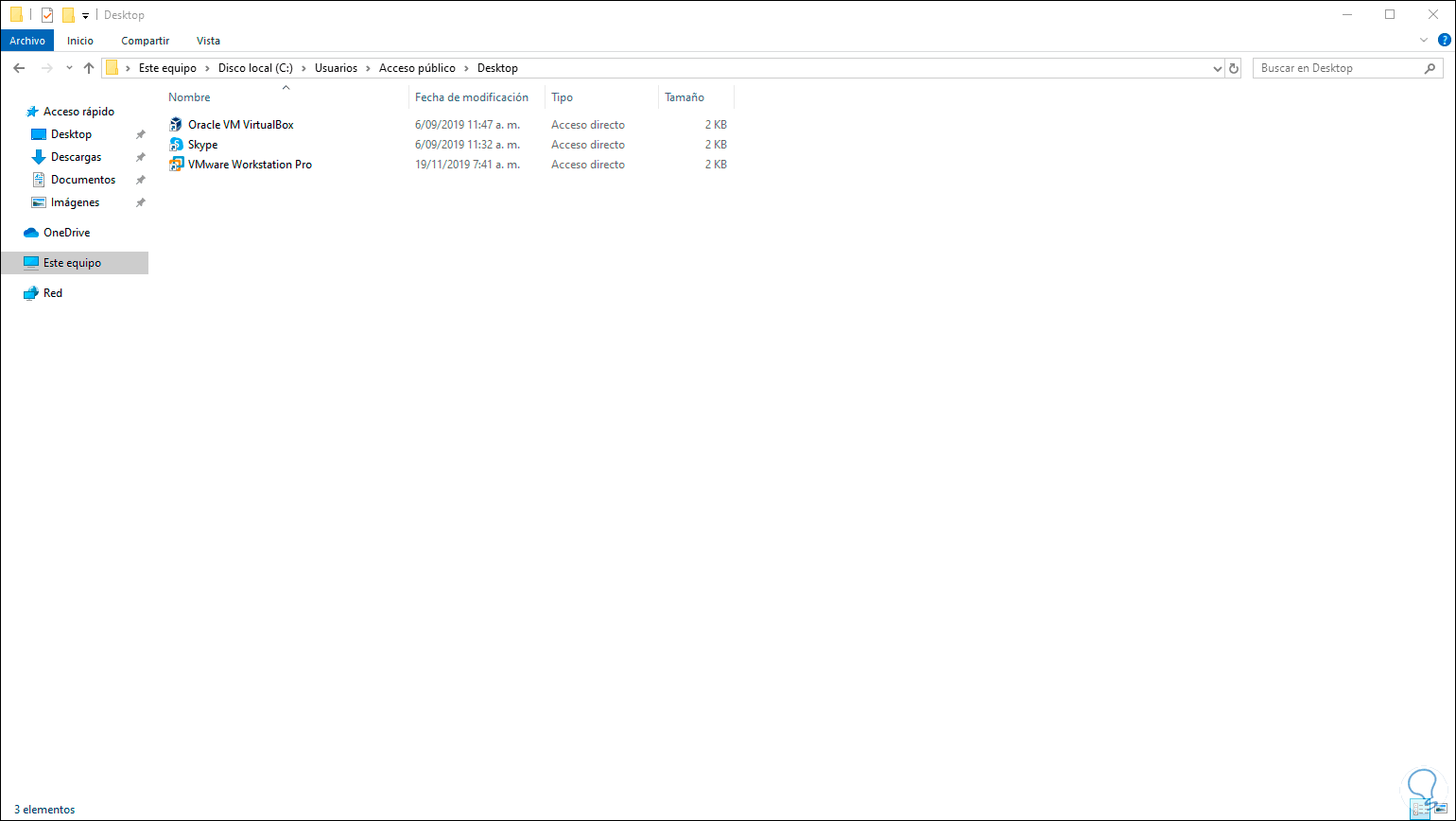Click the back navigation arrow
Viewport: 1456px width, 821px height.
[x=18, y=67]
